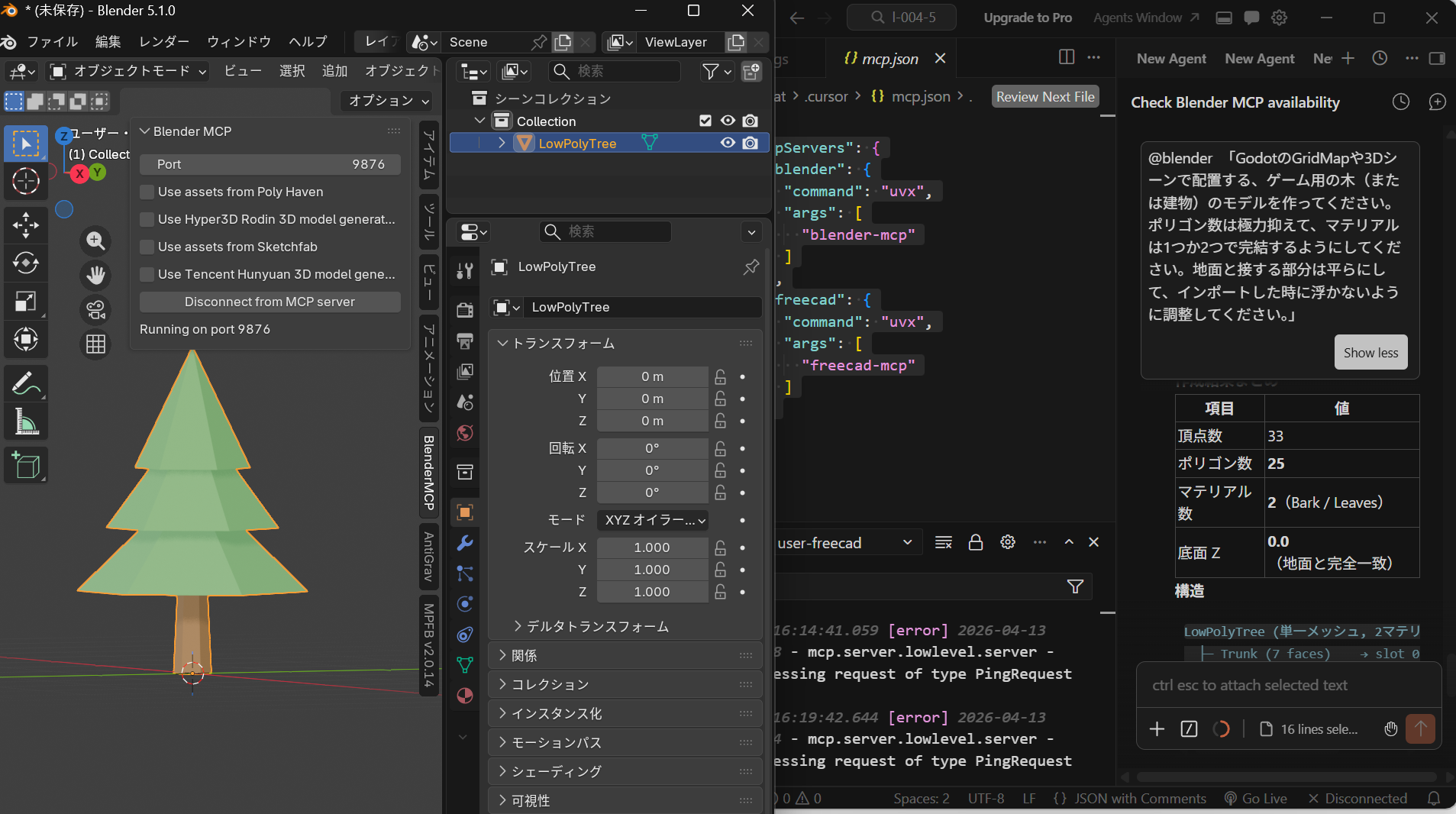Open the rotation mode XYZ Euler dropdown

click(654, 520)
